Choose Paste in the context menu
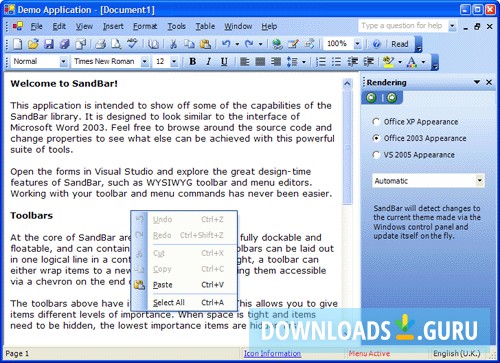 tap(184, 285)
